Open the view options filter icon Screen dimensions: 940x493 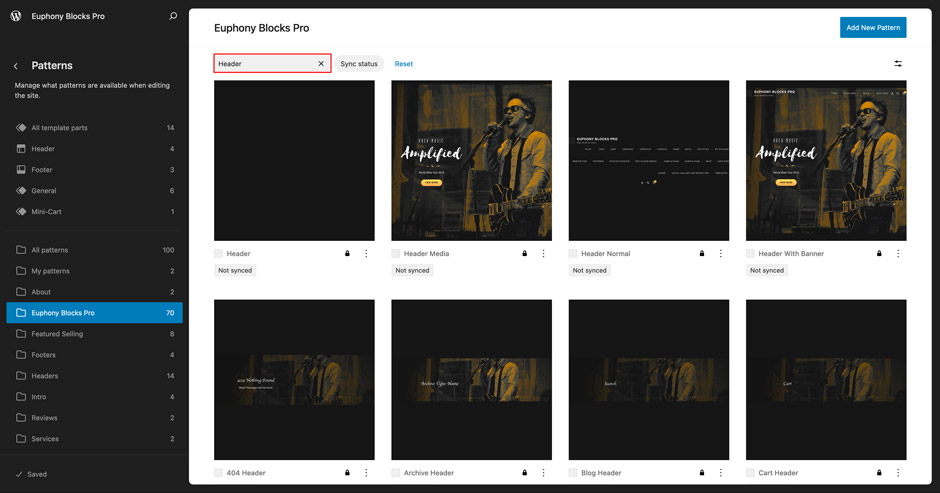(897, 64)
